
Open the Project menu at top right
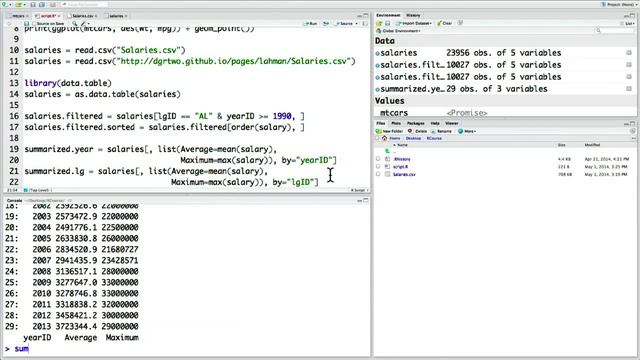[x=619, y=4]
